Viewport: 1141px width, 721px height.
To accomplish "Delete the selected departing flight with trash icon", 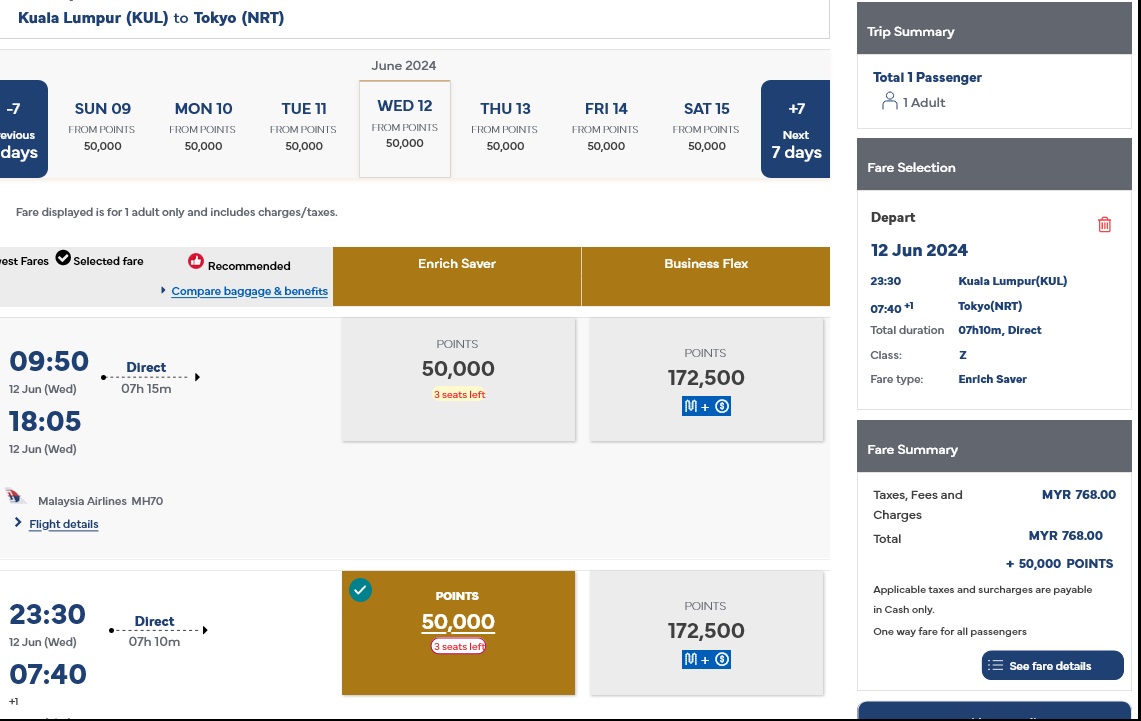I will click(1104, 225).
